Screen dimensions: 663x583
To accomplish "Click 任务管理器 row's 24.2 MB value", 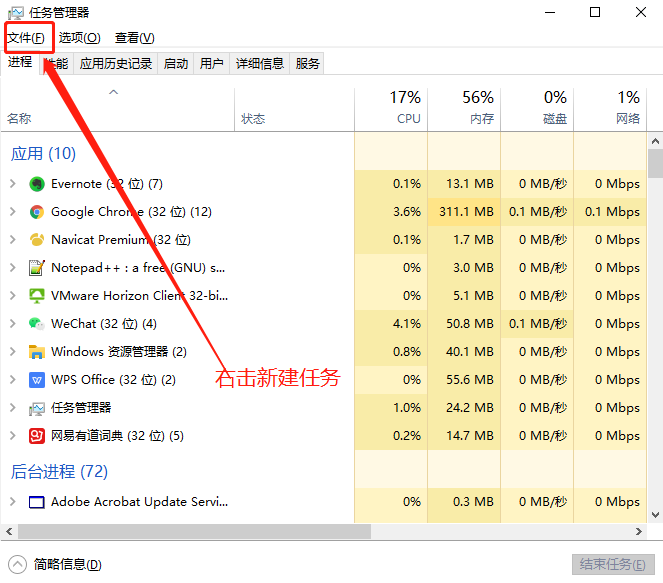I will pyautogui.click(x=470, y=408).
